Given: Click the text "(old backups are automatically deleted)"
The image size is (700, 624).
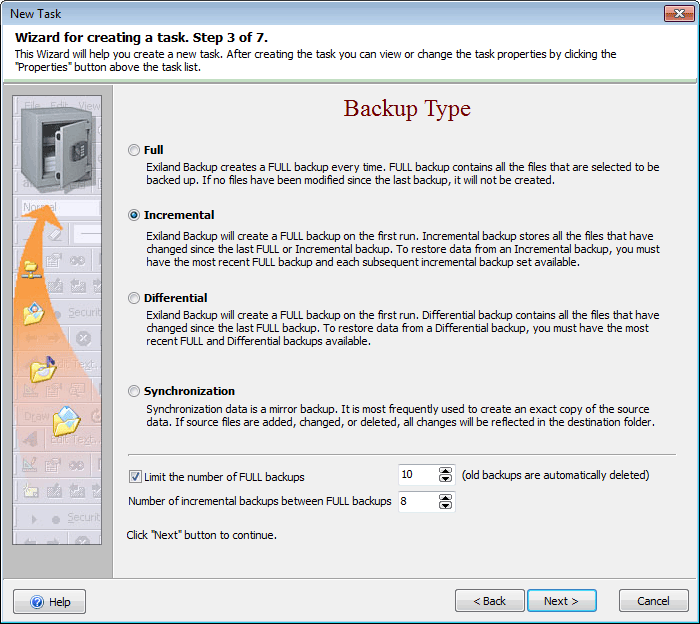Looking at the screenshot, I should pos(555,475).
